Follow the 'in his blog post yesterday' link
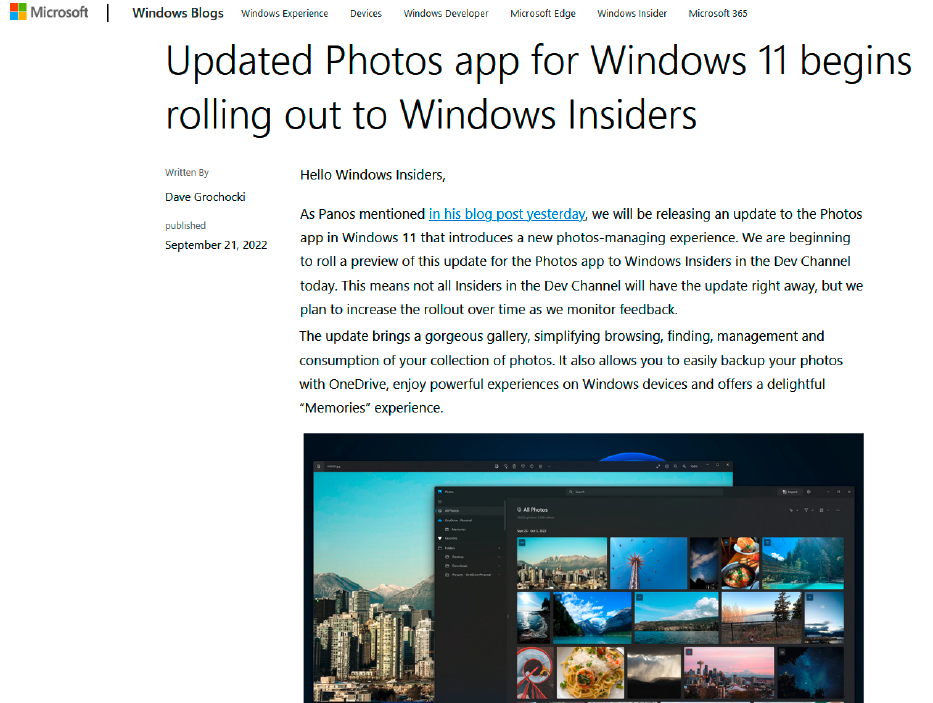The height and width of the screenshot is (703, 933). pos(507,214)
